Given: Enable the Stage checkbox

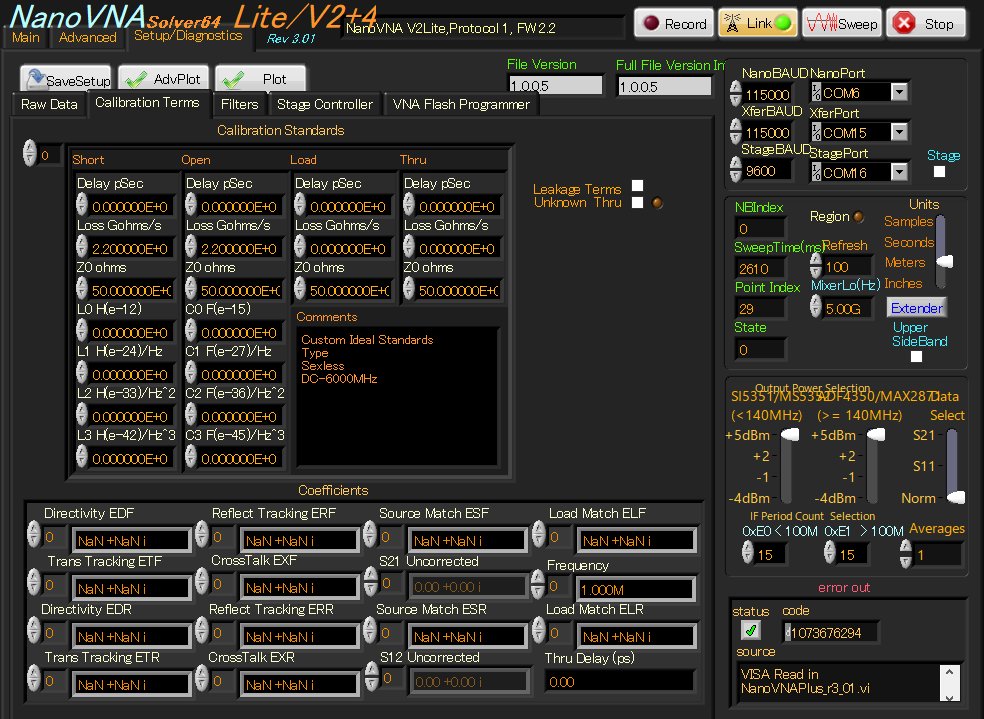Looking at the screenshot, I should (x=938, y=171).
